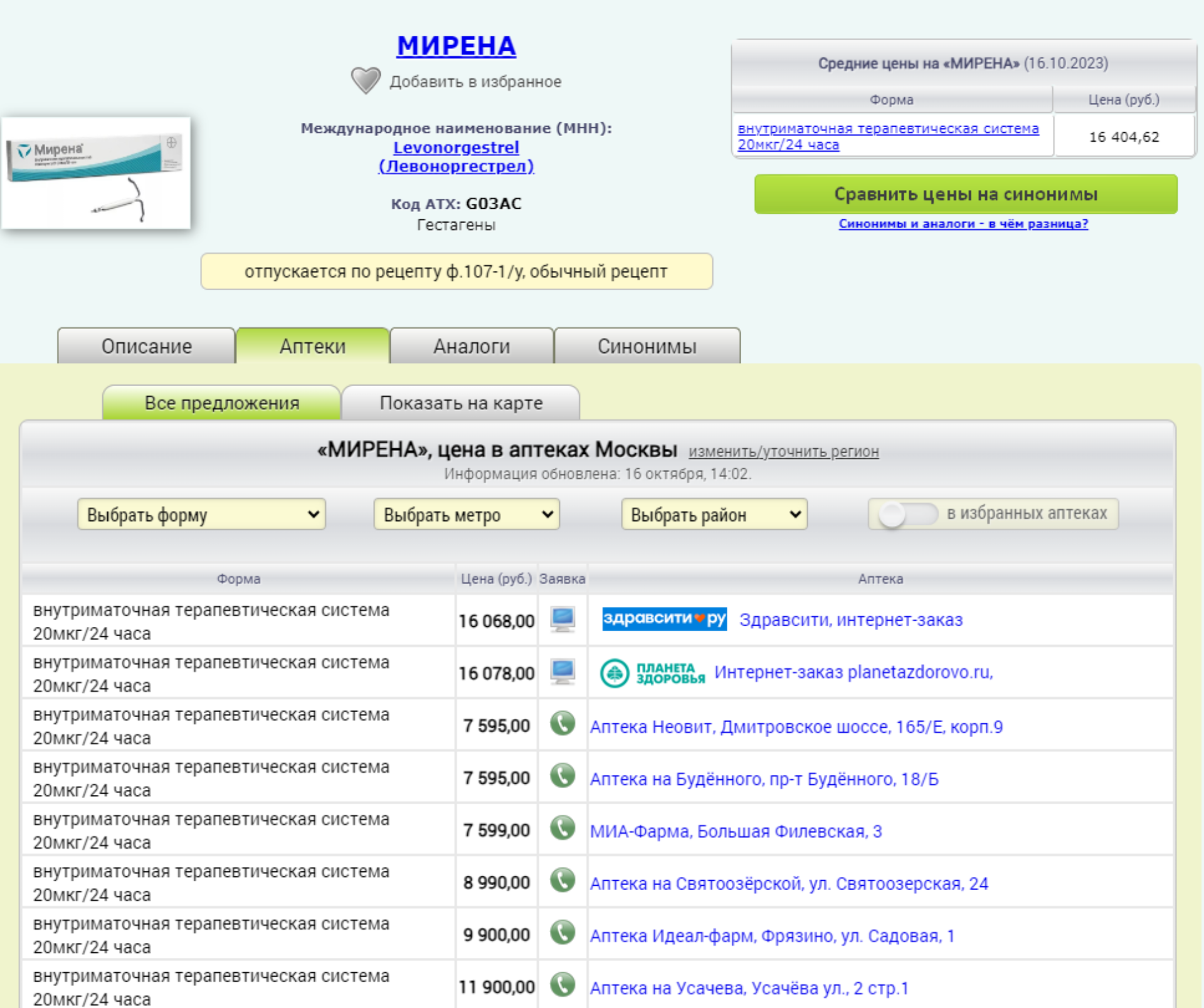Open 'Аптека на Будённого' link
The width and height of the screenshot is (1204, 1008).
coord(764,779)
